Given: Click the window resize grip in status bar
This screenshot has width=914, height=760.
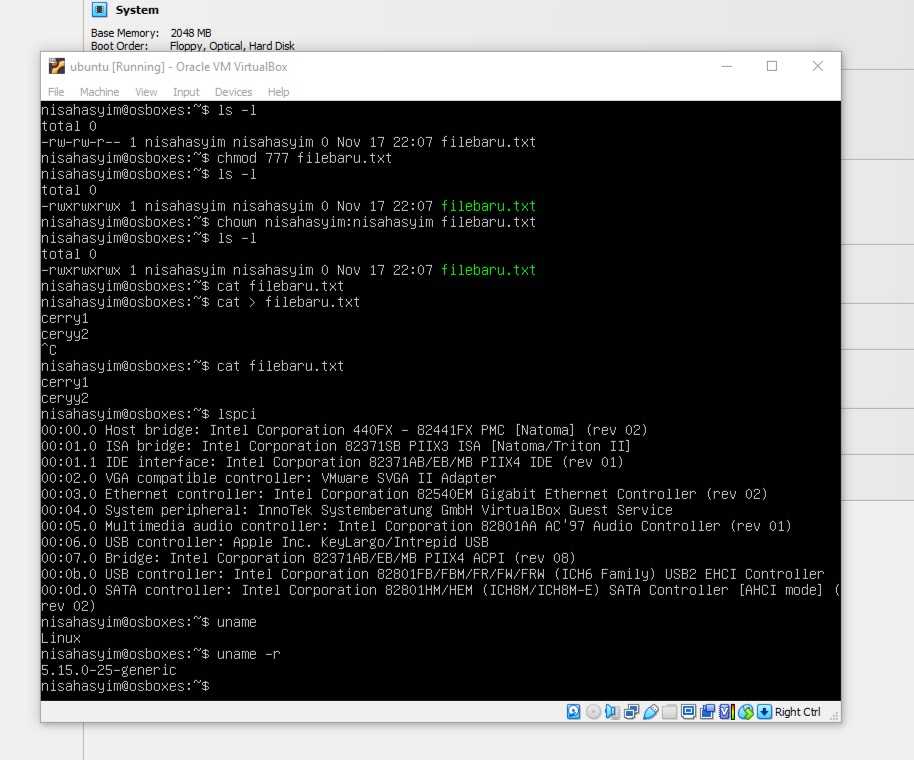Looking at the screenshot, I should tap(834, 716).
